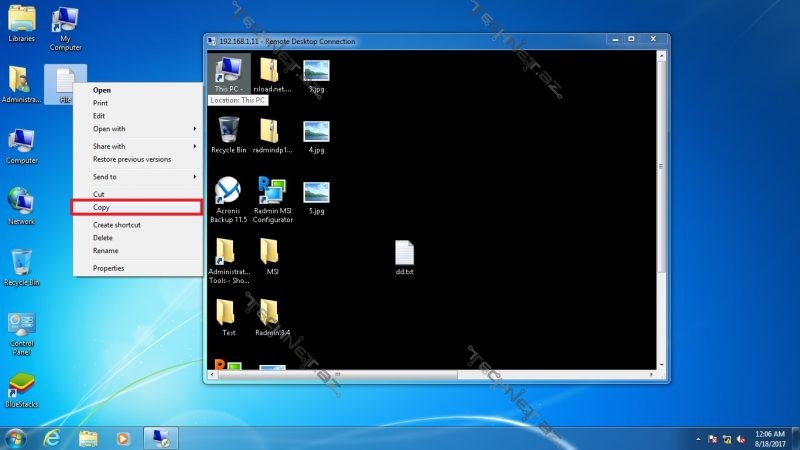Viewport: 800px width, 450px height.
Task: Click Copy in the context menu
Action: tap(102, 207)
